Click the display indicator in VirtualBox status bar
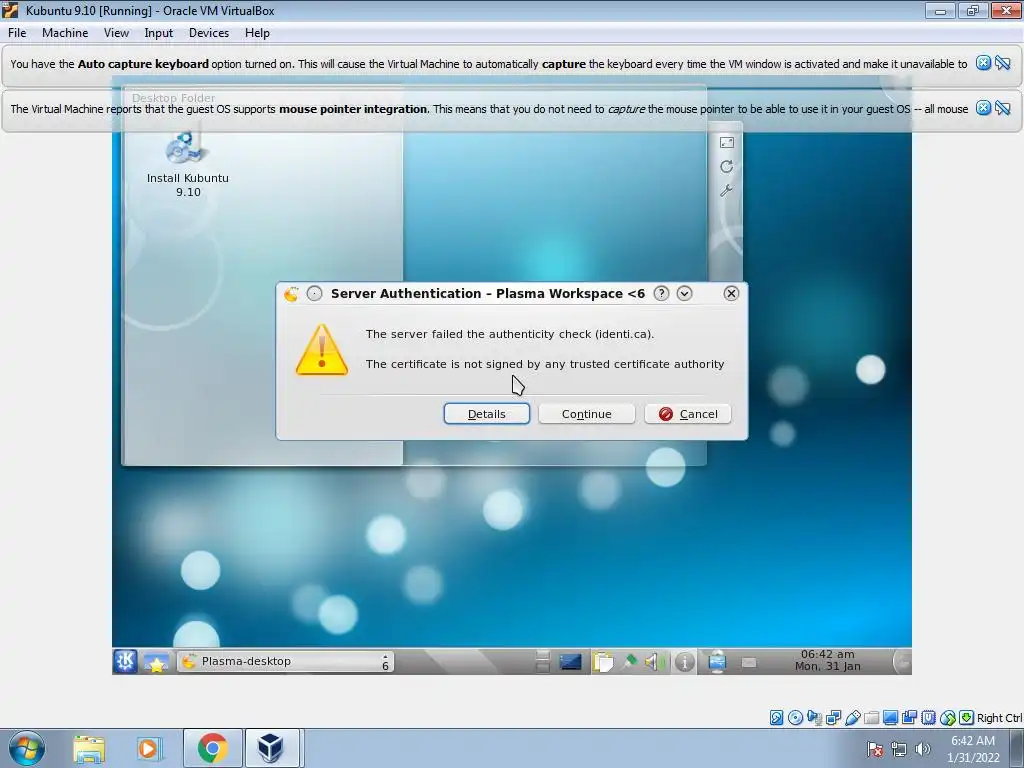The width and height of the screenshot is (1024, 768). 890,718
